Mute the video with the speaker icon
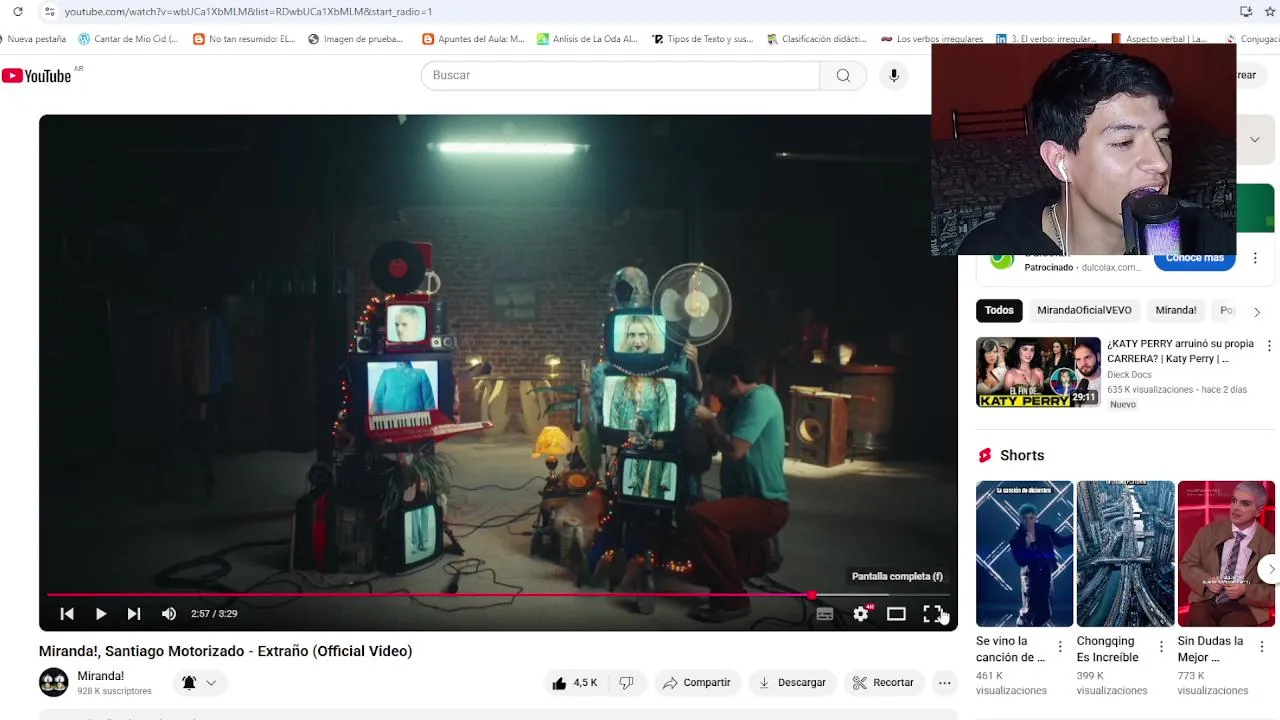The image size is (1280, 720). pyautogui.click(x=169, y=614)
